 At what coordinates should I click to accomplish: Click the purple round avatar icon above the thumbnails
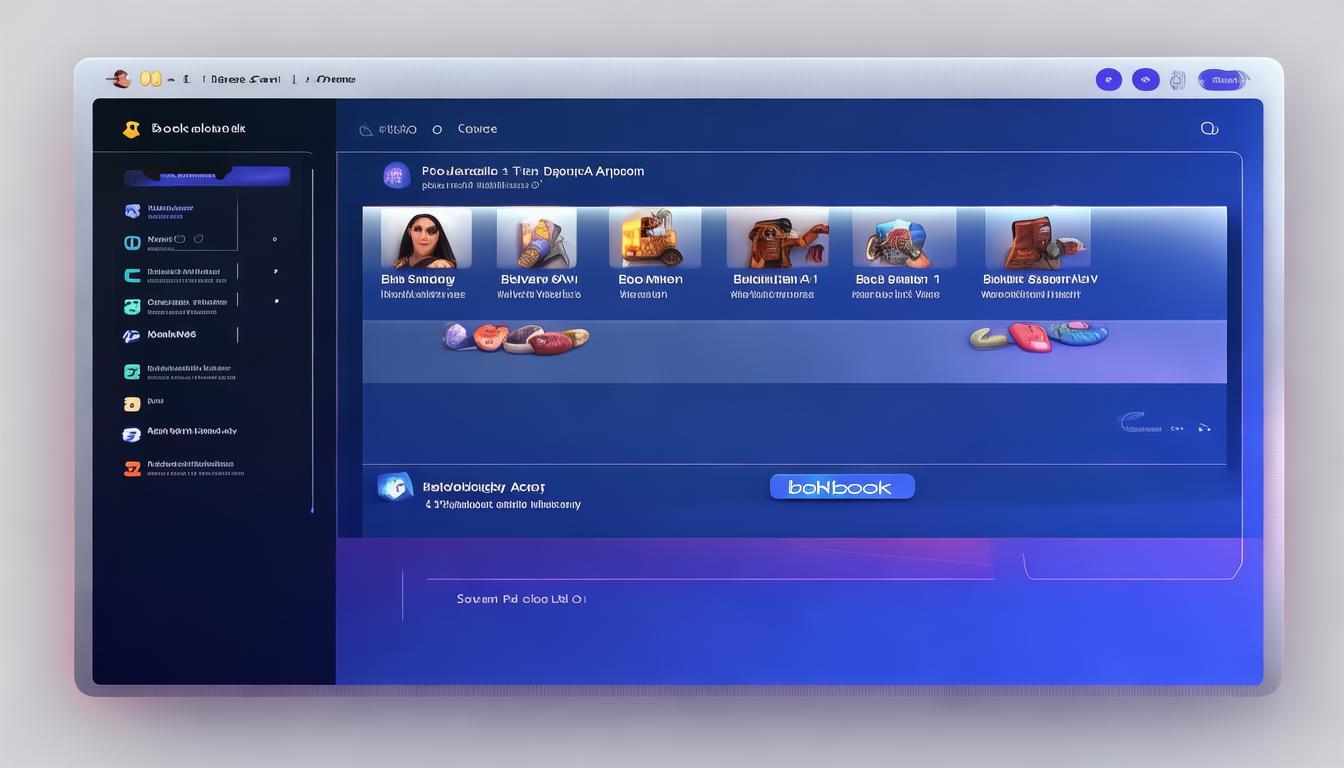coord(397,176)
